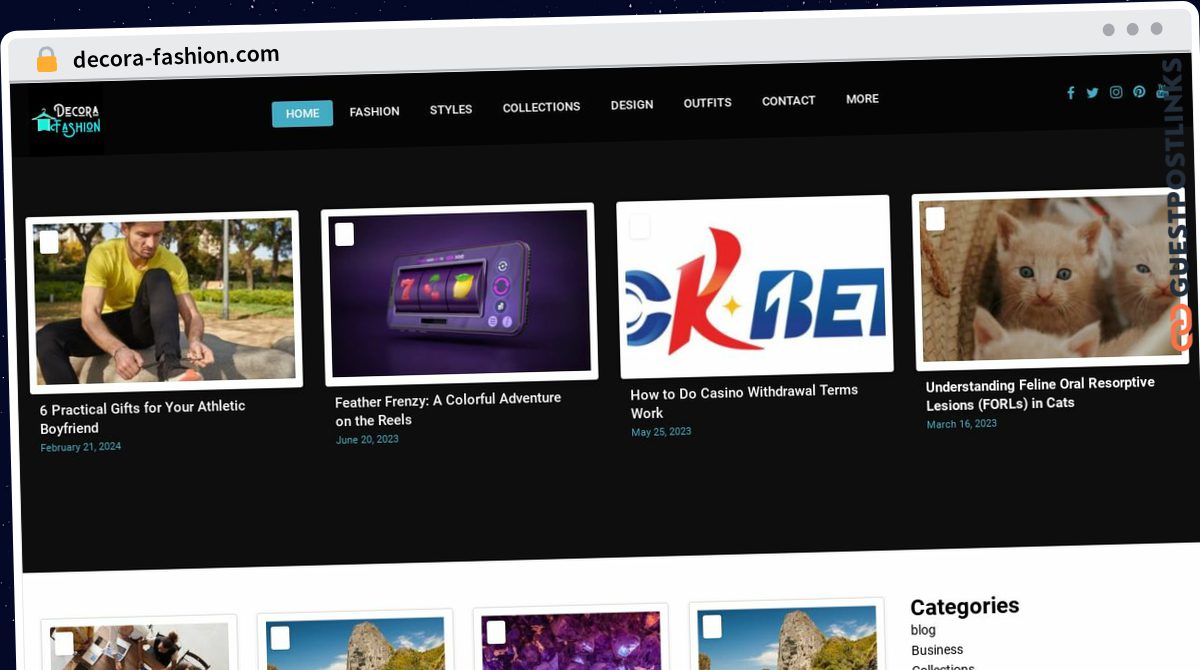Open 'How to Do Casino Withdrawal Terms Work' article
The height and width of the screenshot is (670, 1200).
[744, 401]
